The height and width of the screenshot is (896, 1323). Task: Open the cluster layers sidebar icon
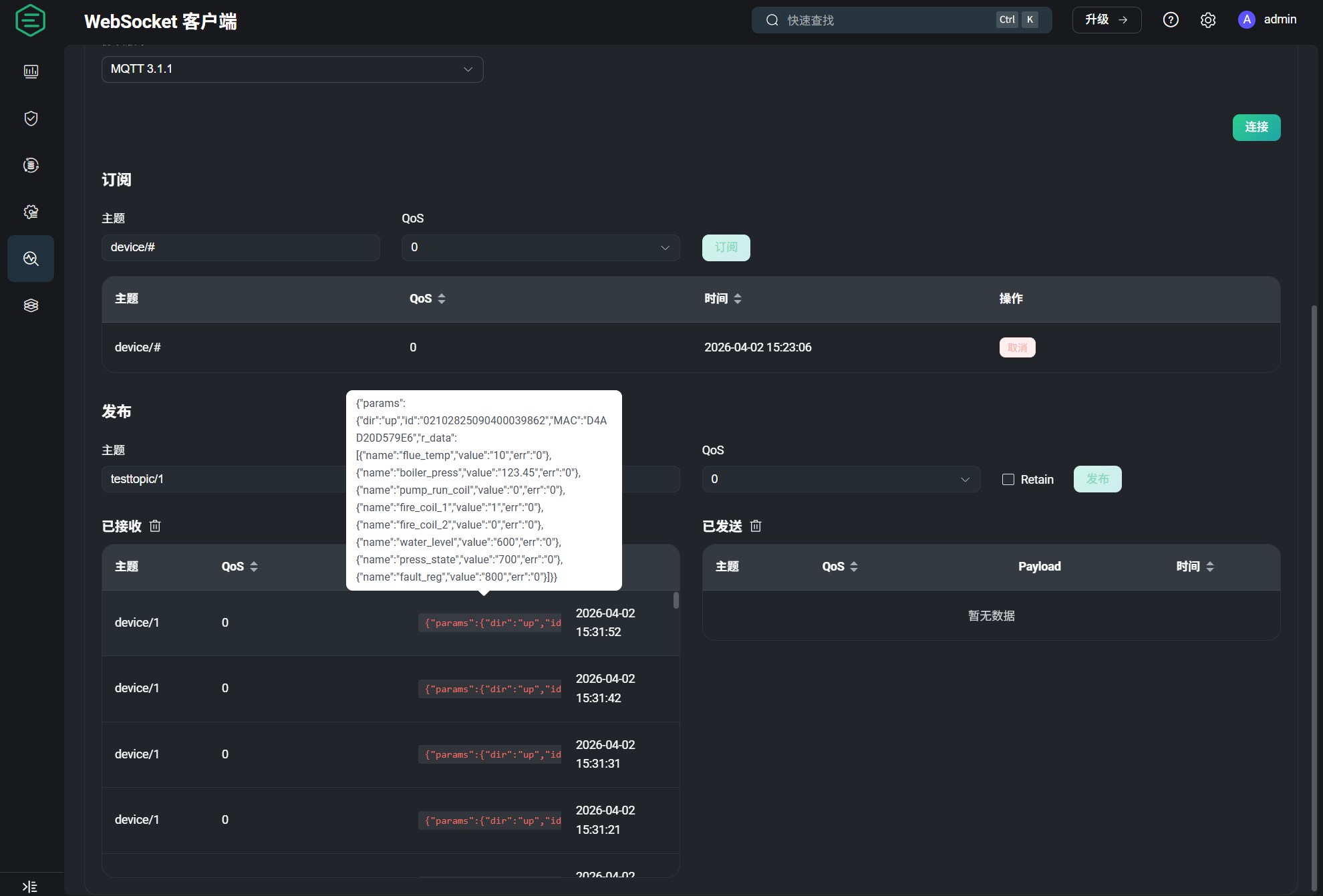coord(31,305)
